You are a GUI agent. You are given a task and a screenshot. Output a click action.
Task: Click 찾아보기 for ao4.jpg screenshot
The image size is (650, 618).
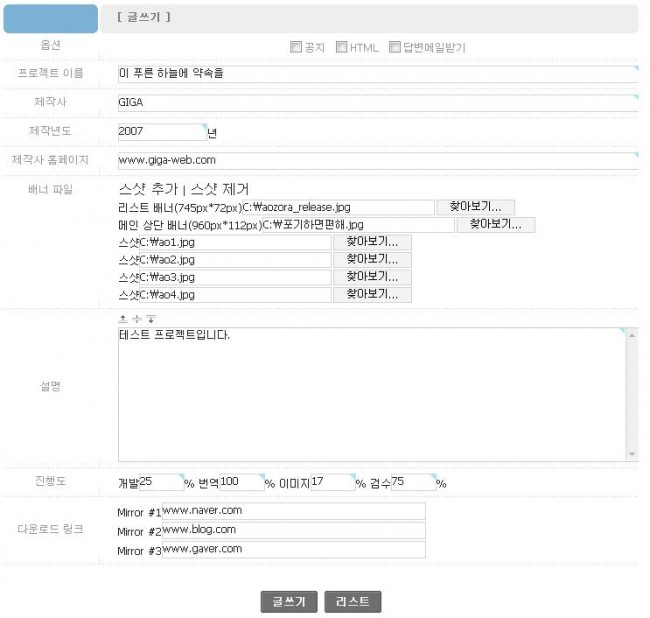pos(372,295)
